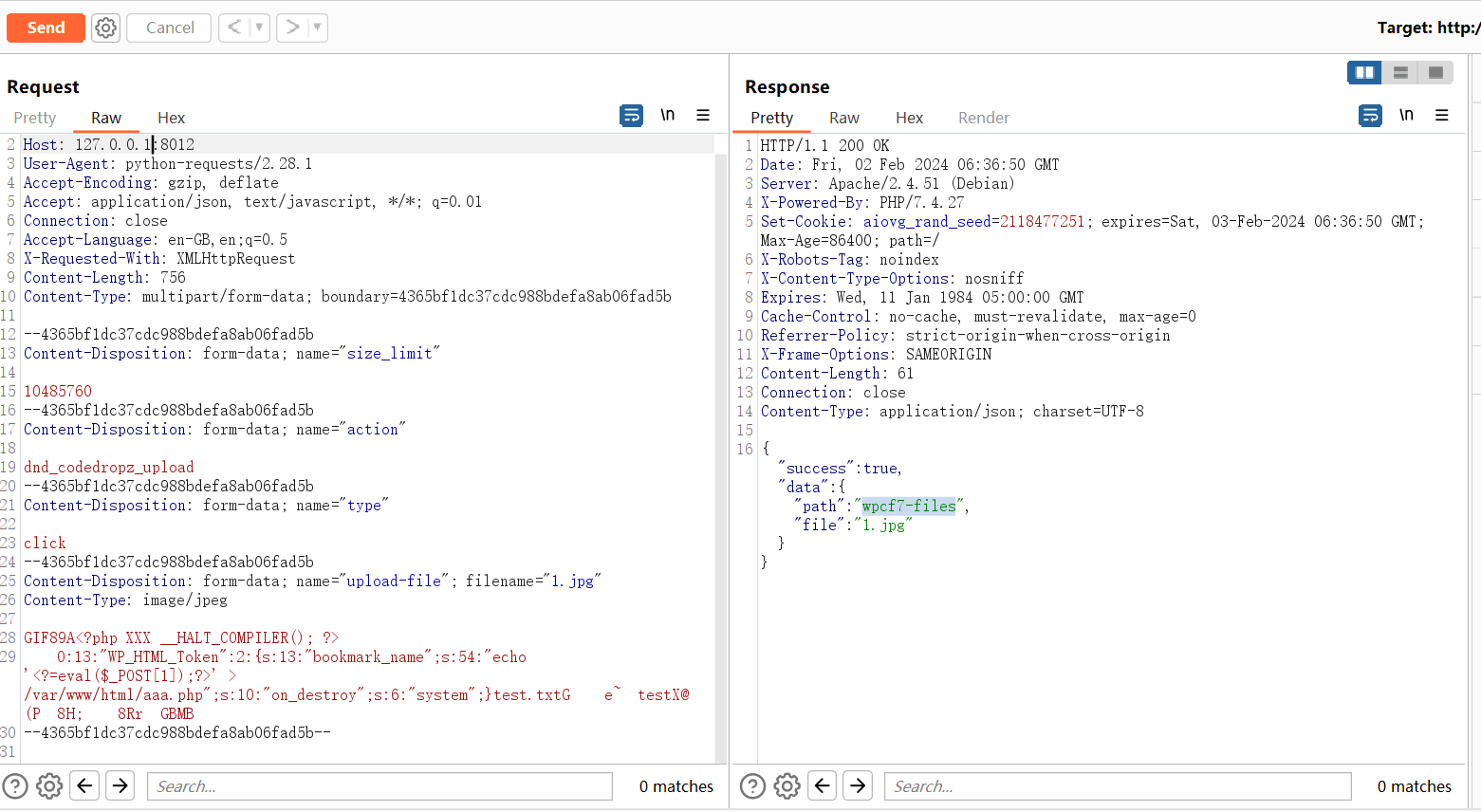This screenshot has height=812, width=1481.
Task: Open request send settings gear
Action: tap(106, 28)
